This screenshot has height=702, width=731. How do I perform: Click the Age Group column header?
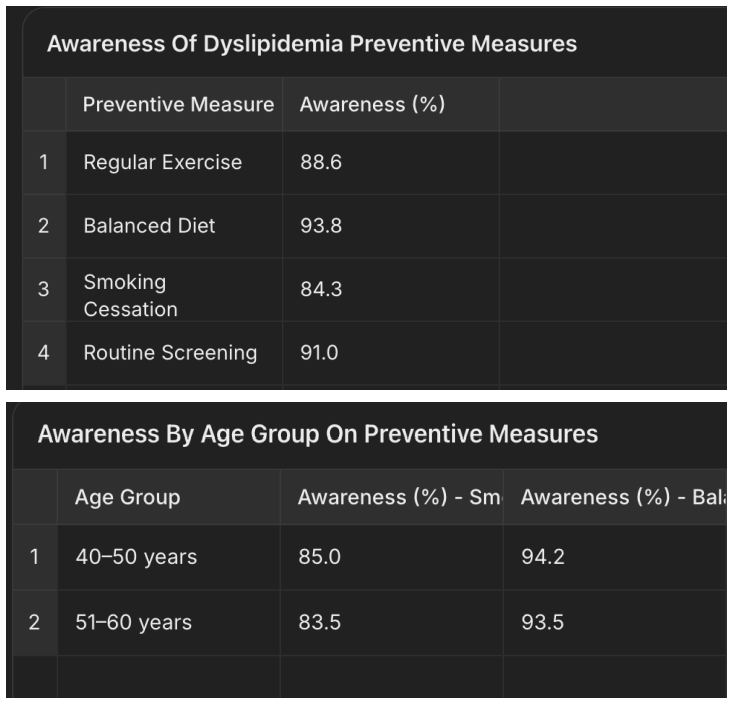point(127,497)
